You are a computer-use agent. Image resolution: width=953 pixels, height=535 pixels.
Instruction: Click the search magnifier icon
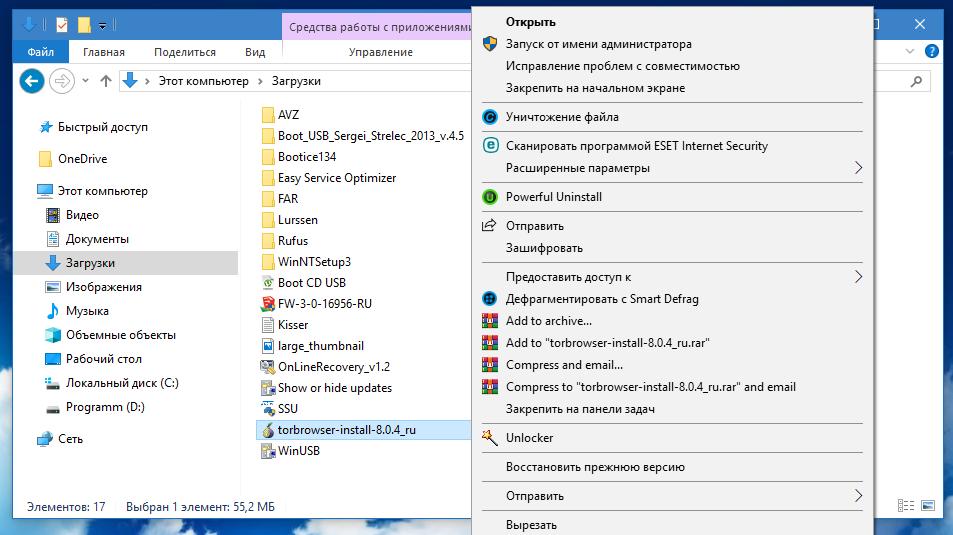click(917, 81)
